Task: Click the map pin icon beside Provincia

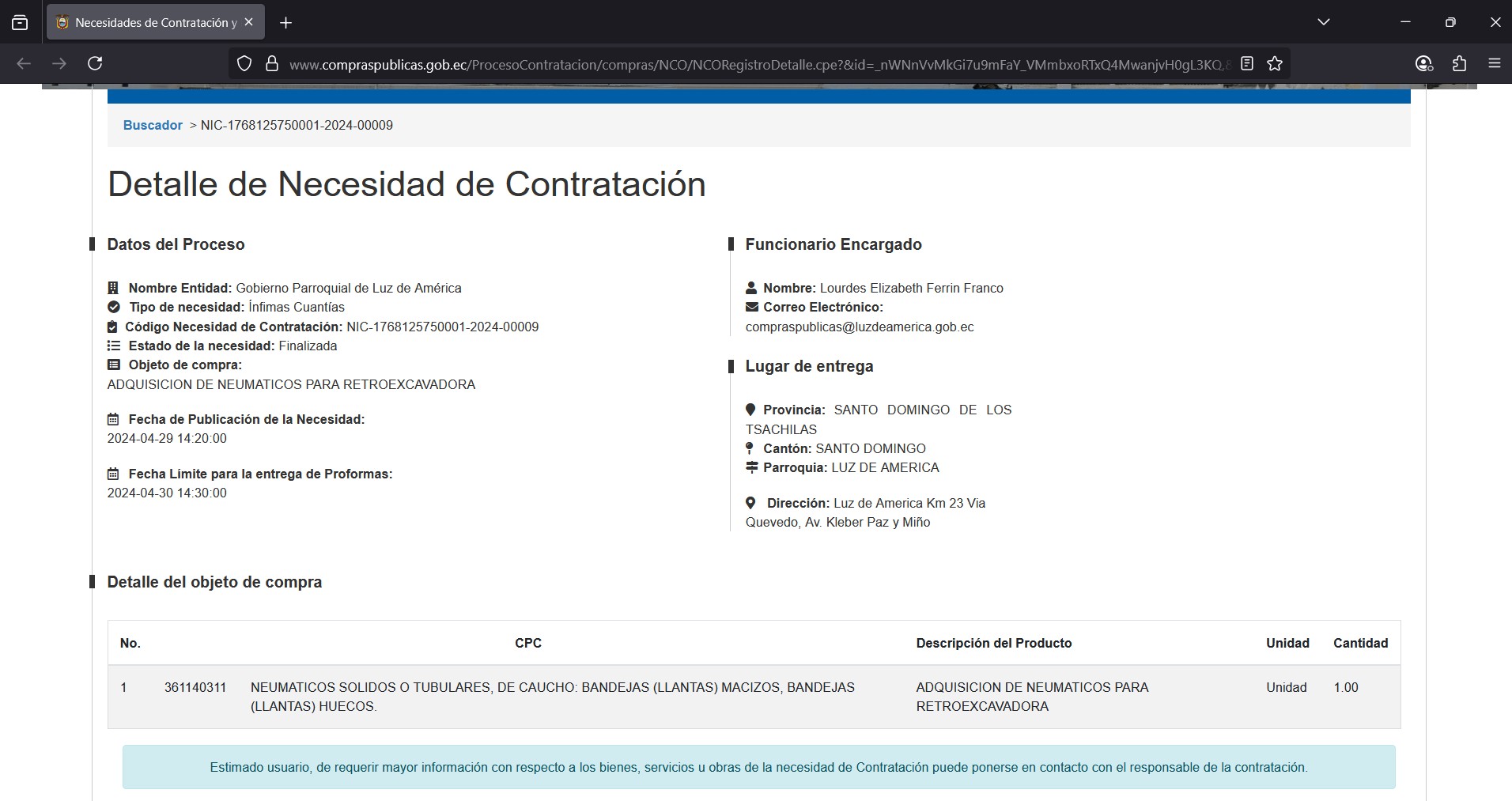Action: 750,410
